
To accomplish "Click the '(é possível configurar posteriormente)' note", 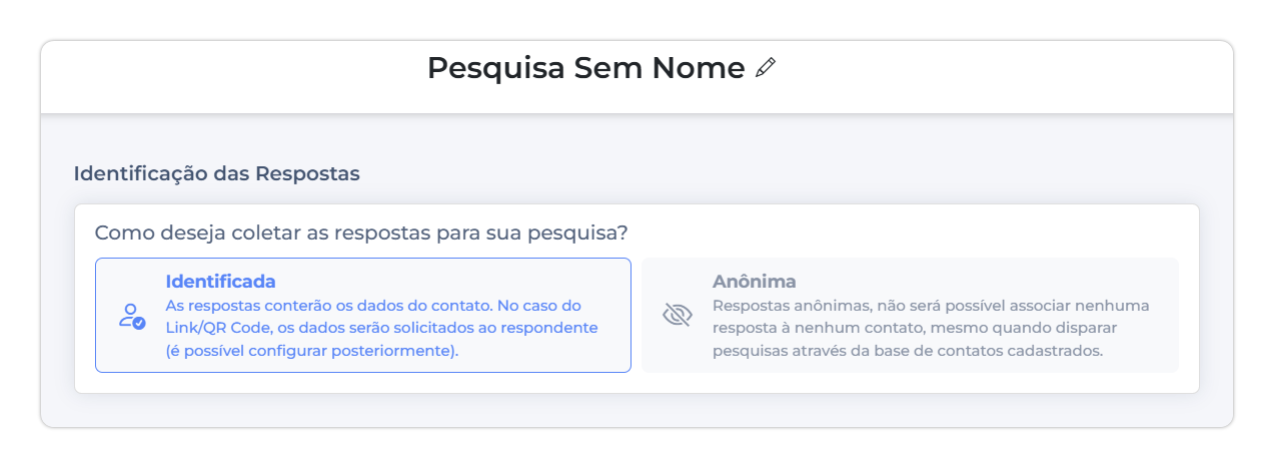I will (x=312, y=351).
